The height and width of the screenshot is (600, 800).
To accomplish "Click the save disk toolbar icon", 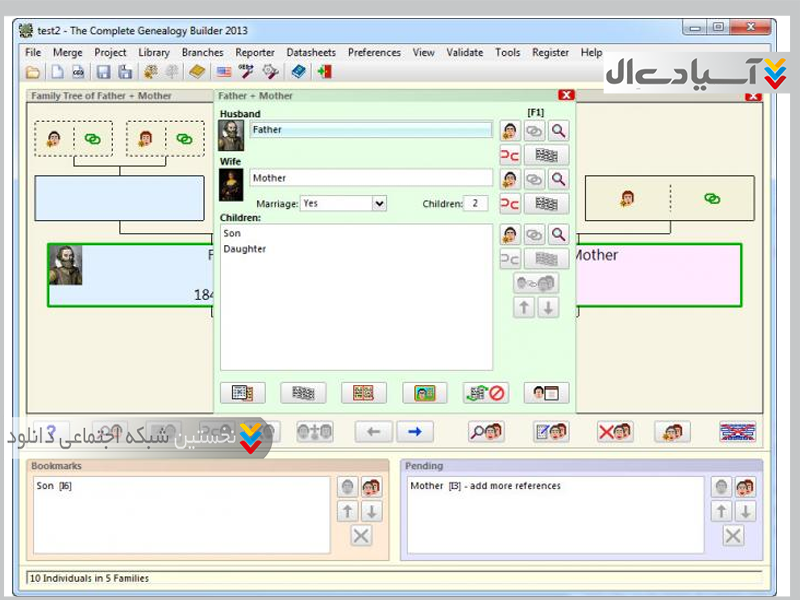I will [102, 72].
